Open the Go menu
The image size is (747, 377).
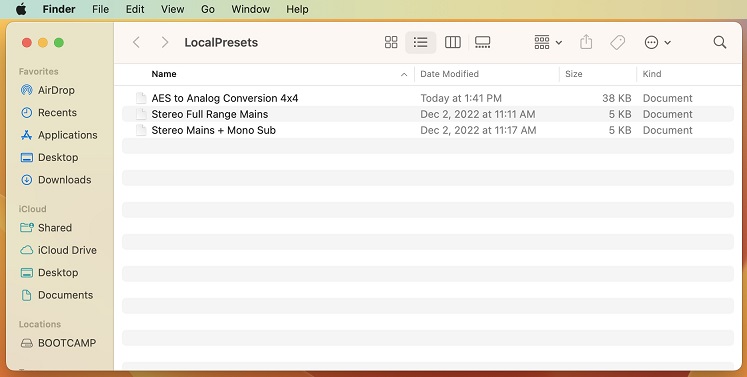click(x=208, y=9)
